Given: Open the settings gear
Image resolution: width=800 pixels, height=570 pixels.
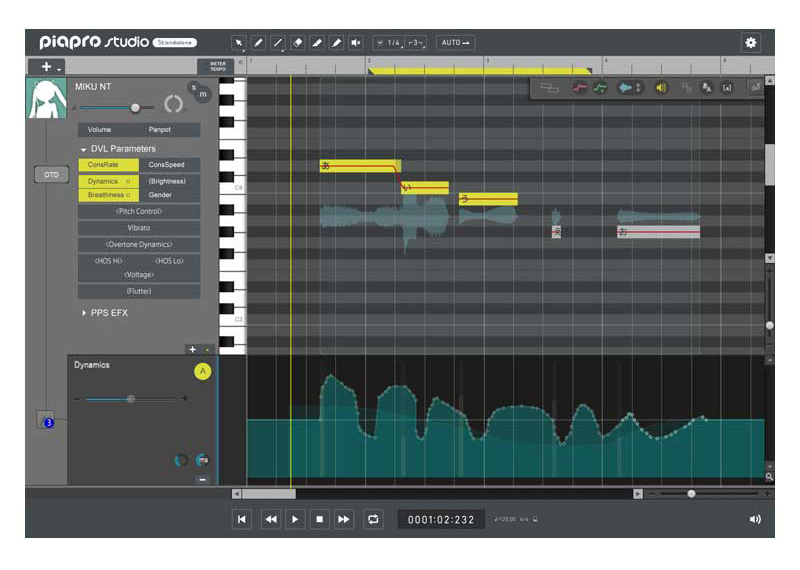Looking at the screenshot, I should coord(751,43).
